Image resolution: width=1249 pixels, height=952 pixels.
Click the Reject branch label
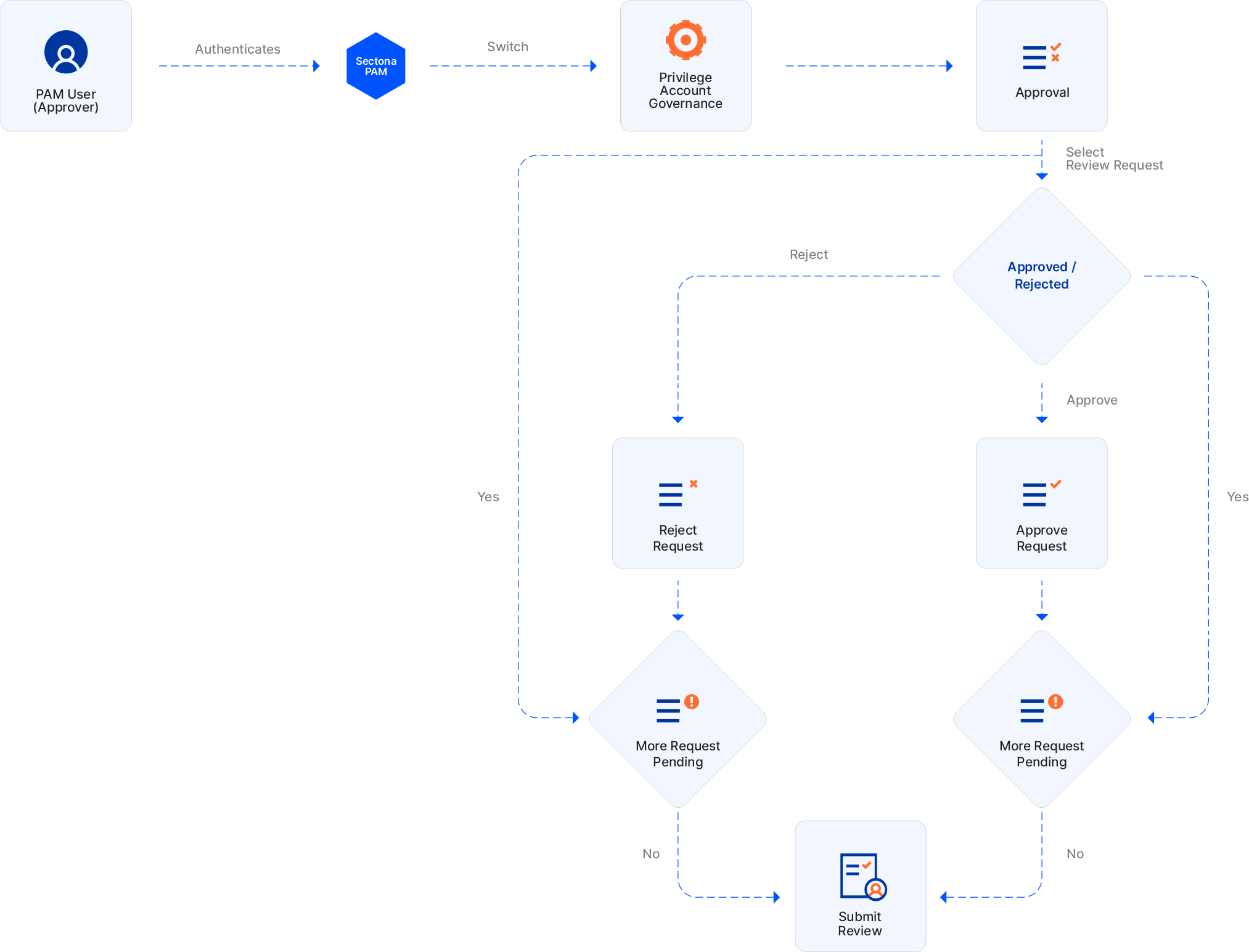pos(808,255)
